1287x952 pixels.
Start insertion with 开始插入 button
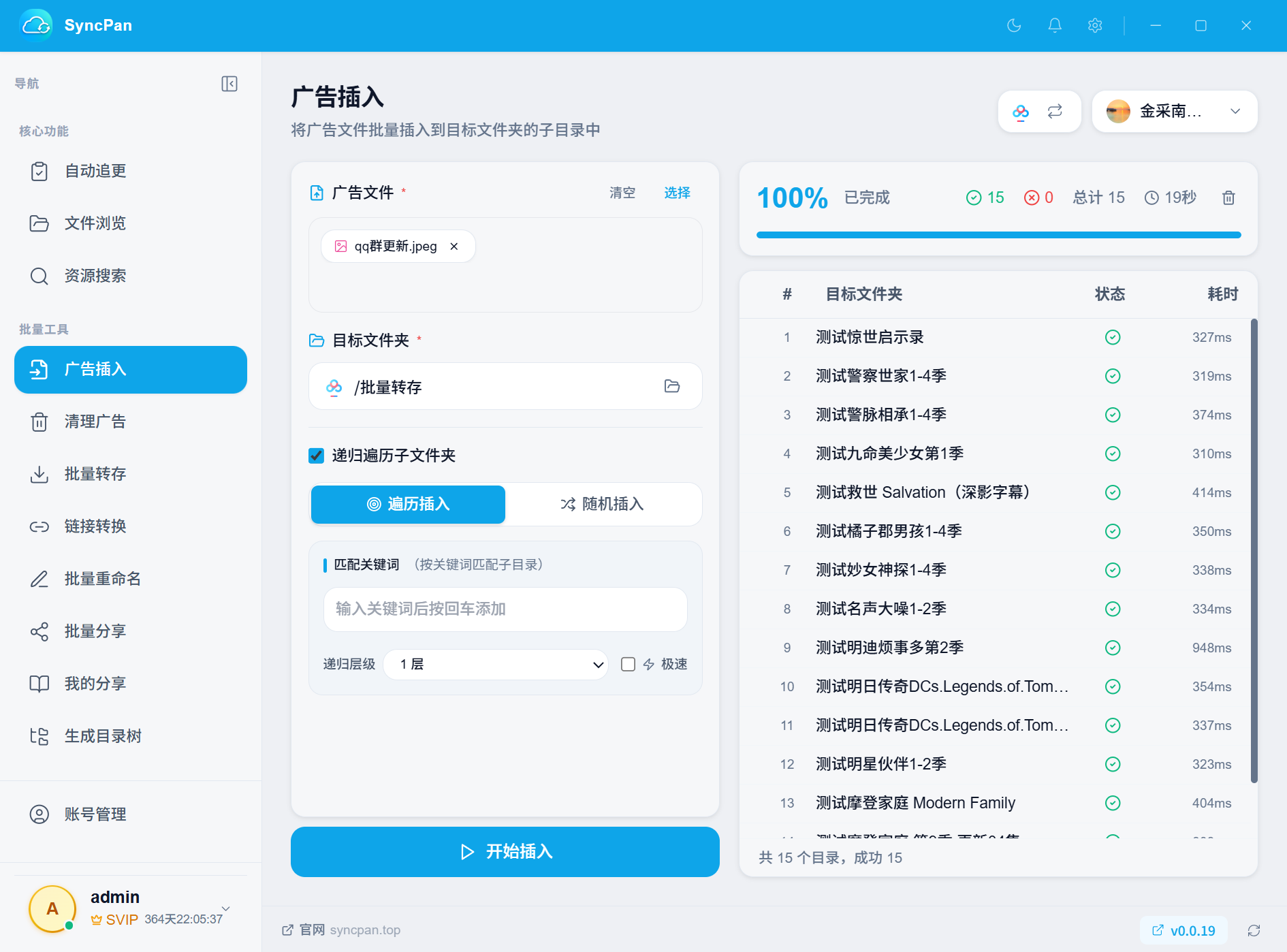[505, 851]
